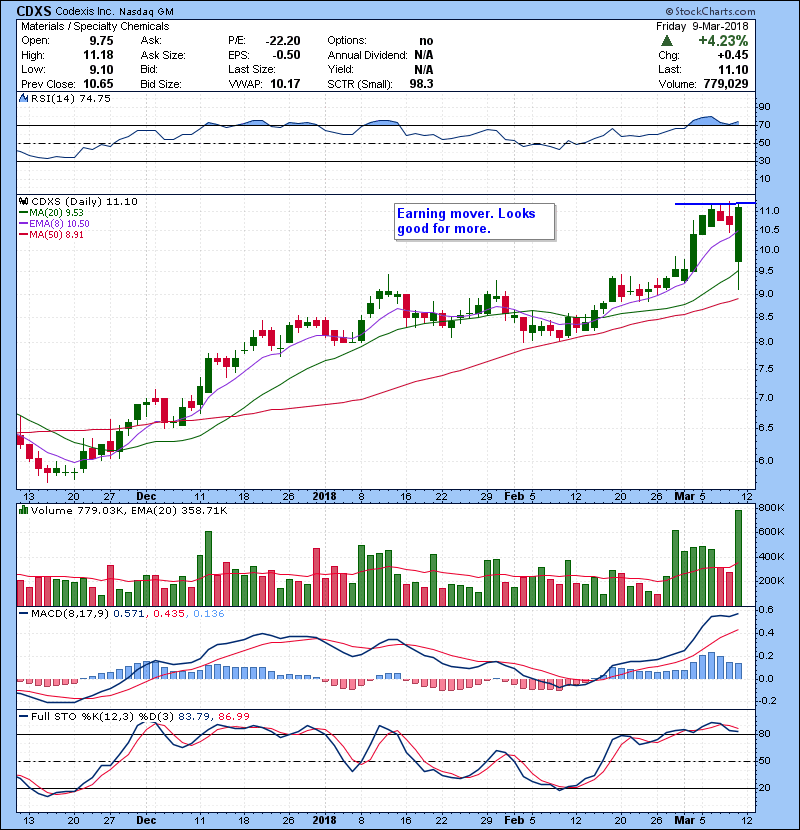The height and width of the screenshot is (830, 800).
Task: Click the candlestick icon beside CDXS (Daily)
Action: [23, 202]
